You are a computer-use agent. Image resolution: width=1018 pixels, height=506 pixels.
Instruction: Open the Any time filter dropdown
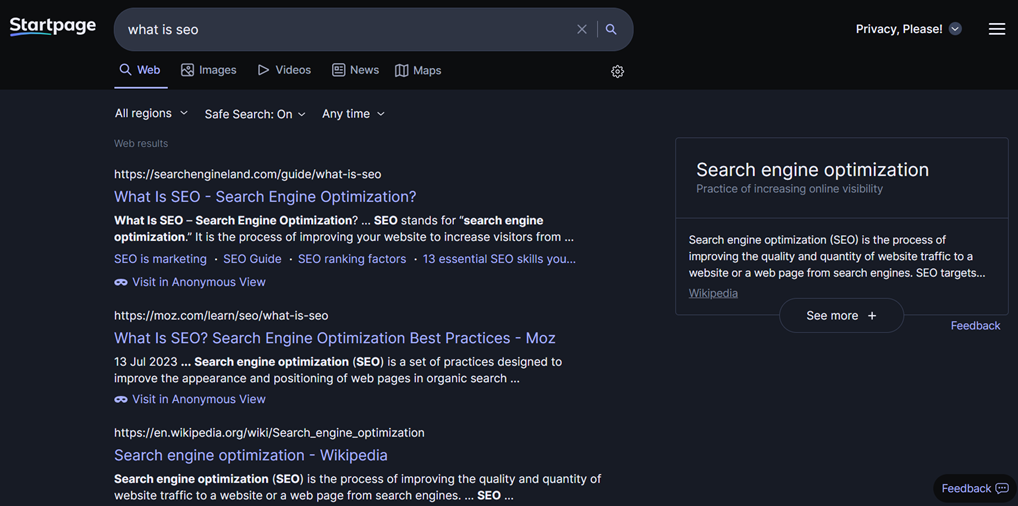click(x=353, y=114)
